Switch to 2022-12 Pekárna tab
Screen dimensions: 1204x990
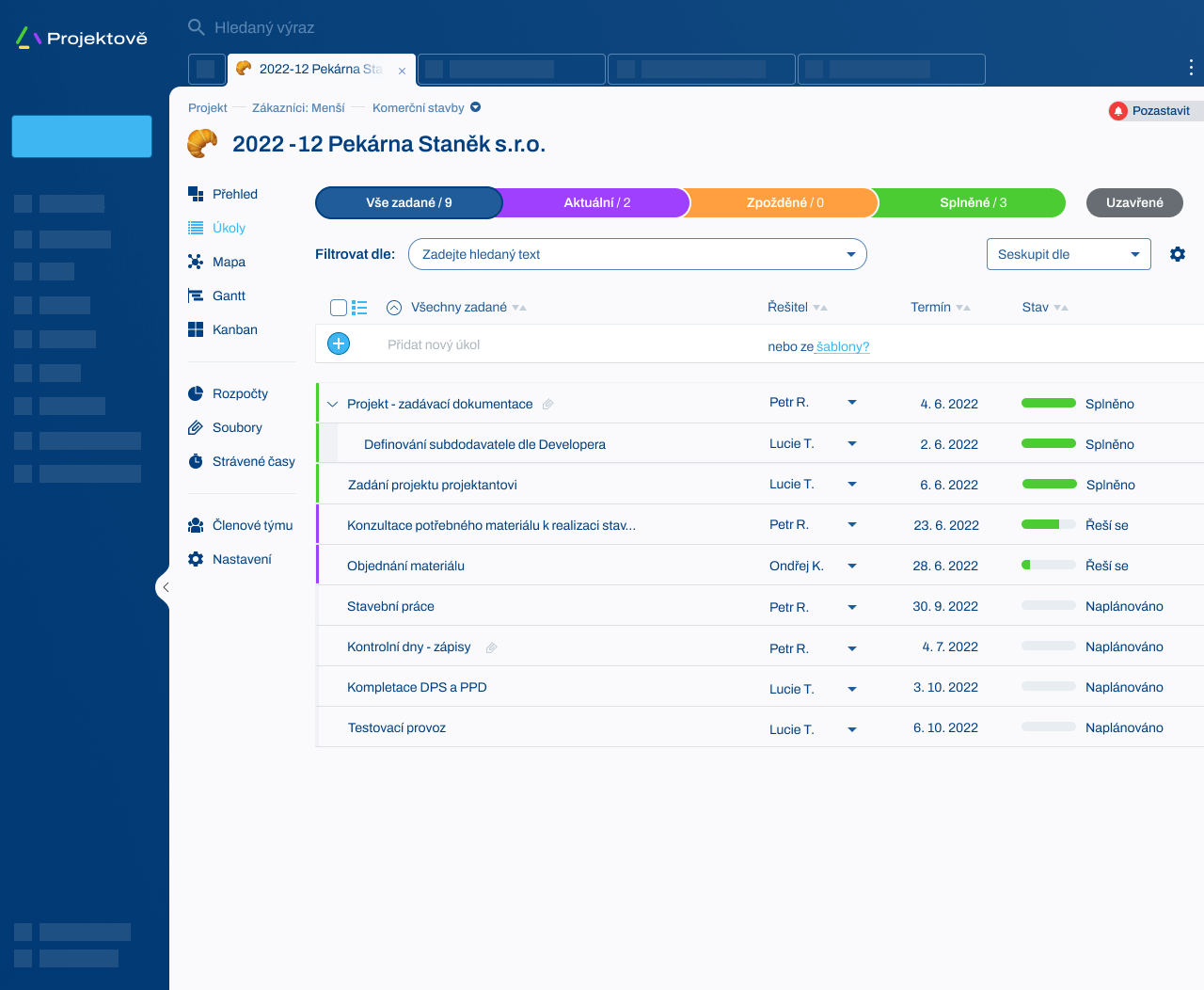[321, 69]
